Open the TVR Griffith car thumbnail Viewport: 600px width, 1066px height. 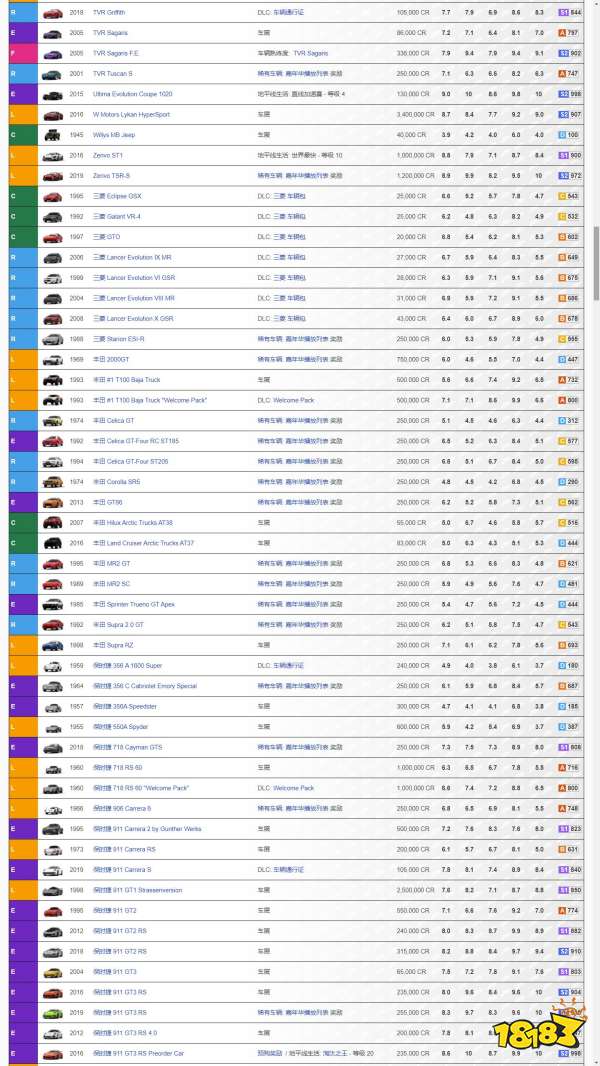52,13
